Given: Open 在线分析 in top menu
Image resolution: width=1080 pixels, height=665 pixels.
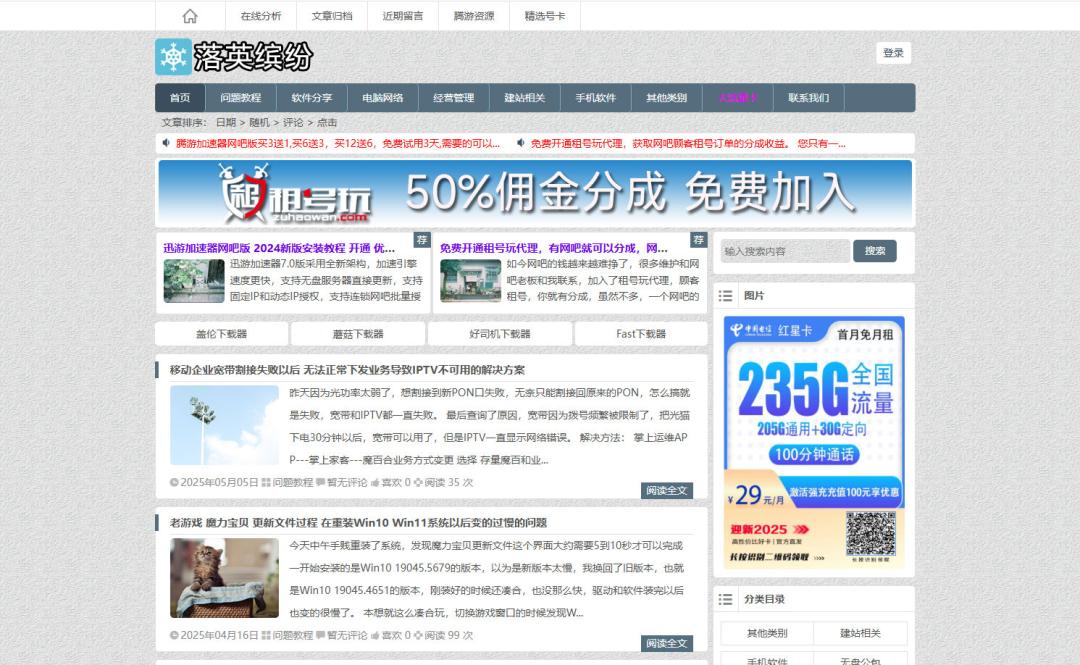Looking at the screenshot, I should (x=261, y=16).
